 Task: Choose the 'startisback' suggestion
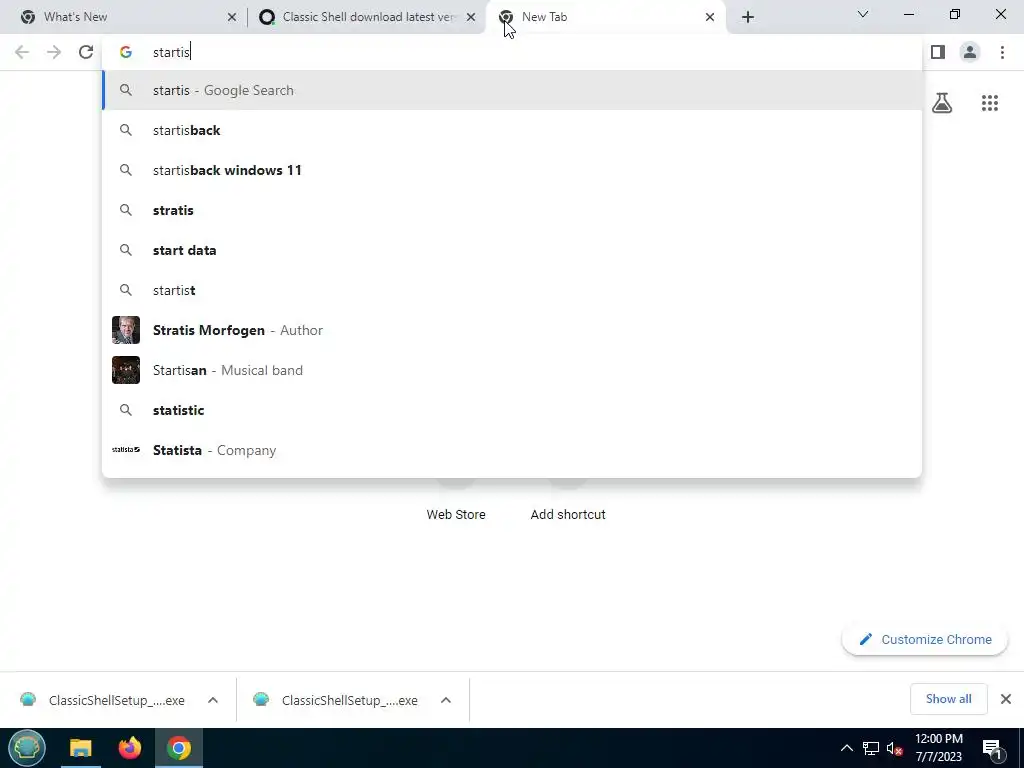(512, 130)
